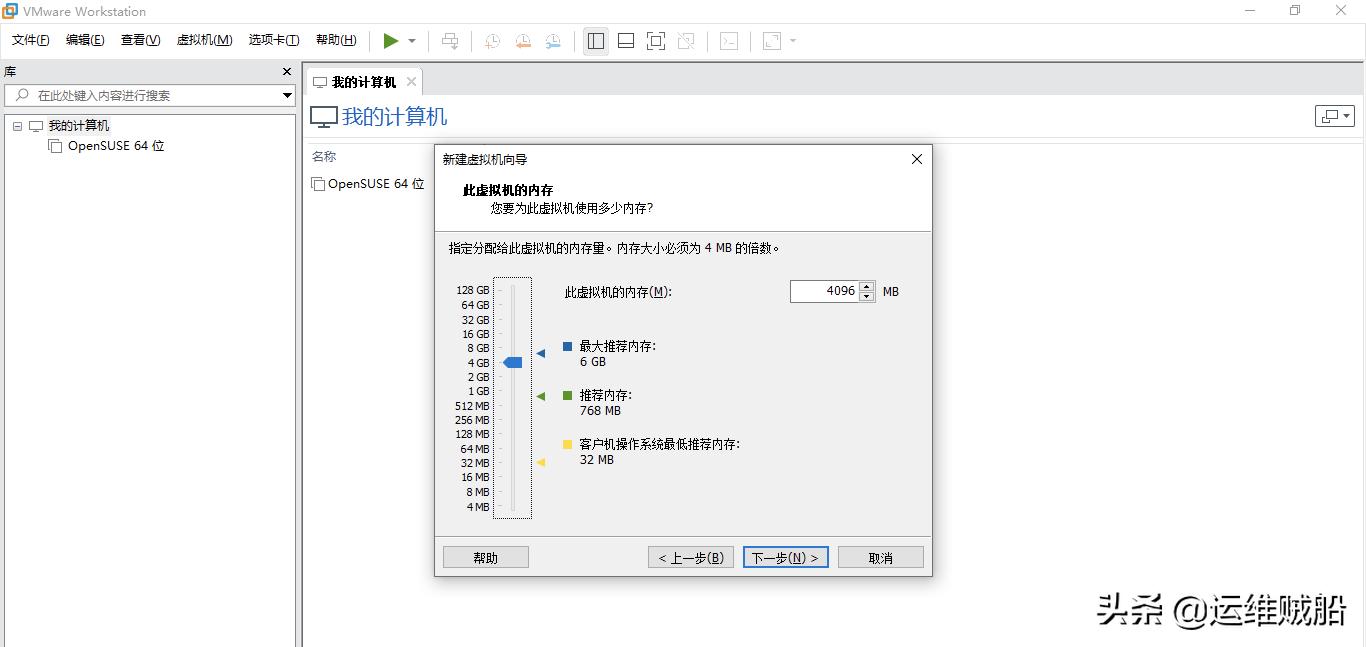Toggle the thumbnail bar display
The height and width of the screenshot is (647, 1366).
[x=625, y=41]
